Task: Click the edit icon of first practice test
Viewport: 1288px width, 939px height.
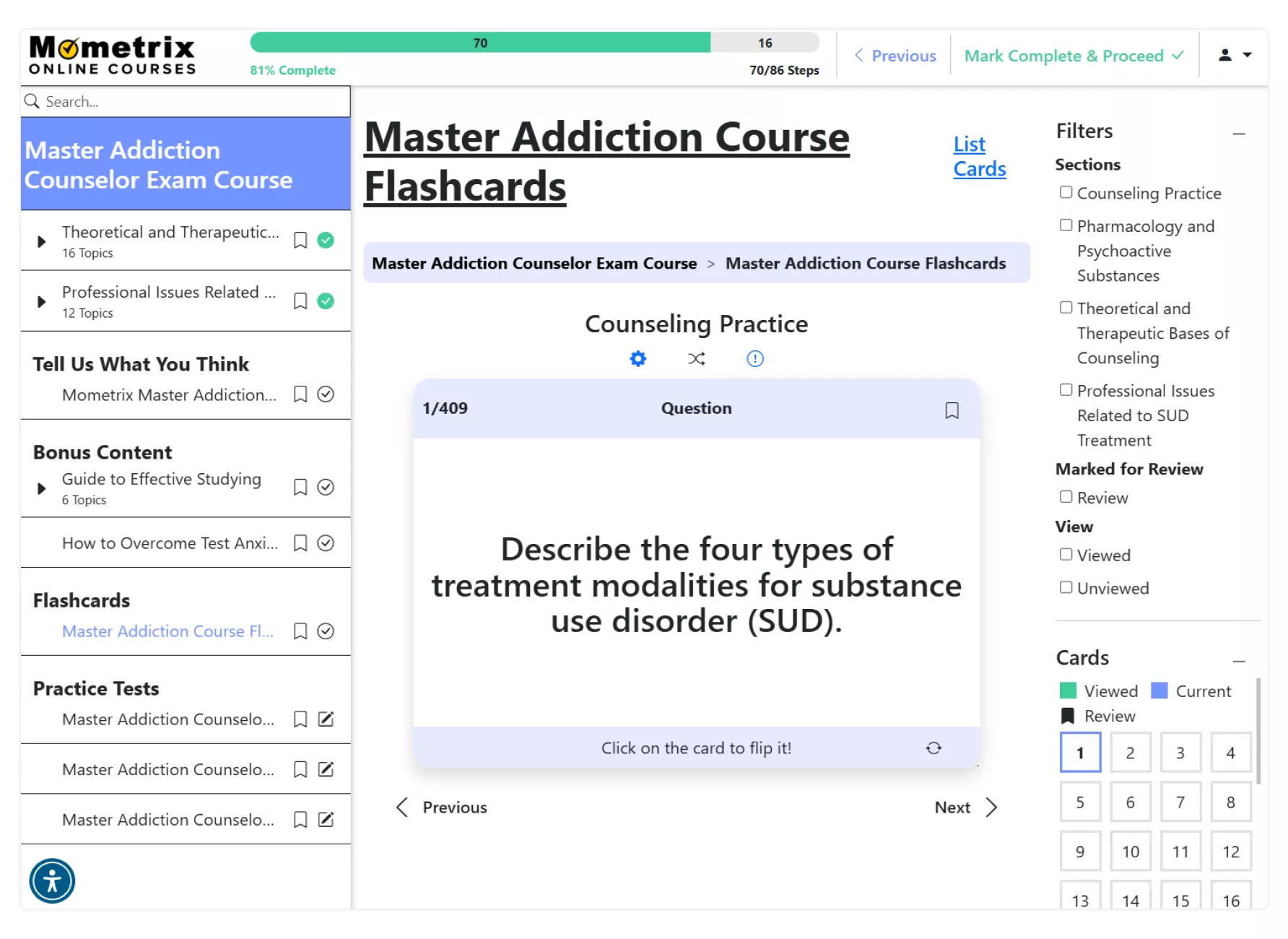Action: pyautogui.click(x=326, y=719)
